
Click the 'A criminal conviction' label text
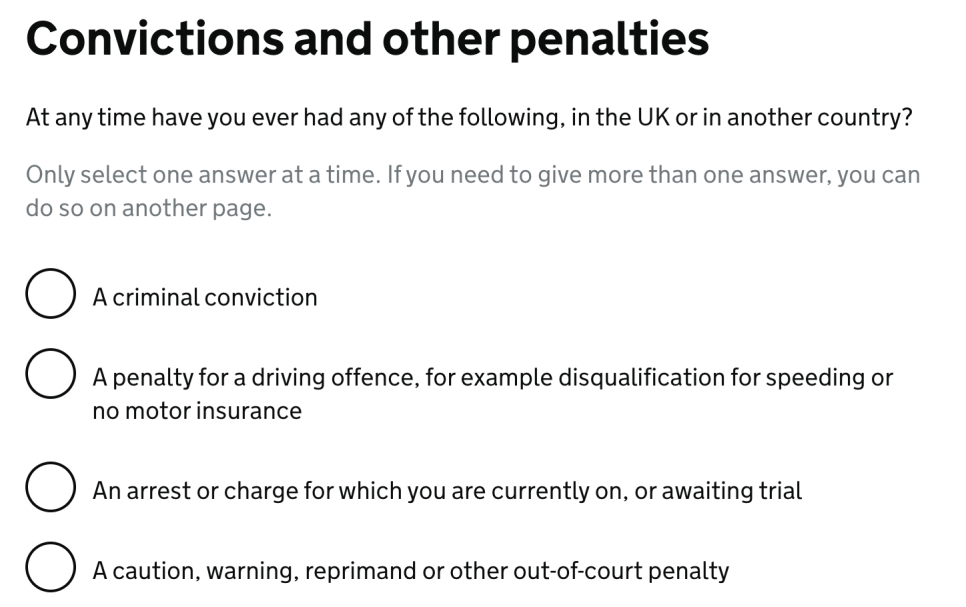click(205, 298)
